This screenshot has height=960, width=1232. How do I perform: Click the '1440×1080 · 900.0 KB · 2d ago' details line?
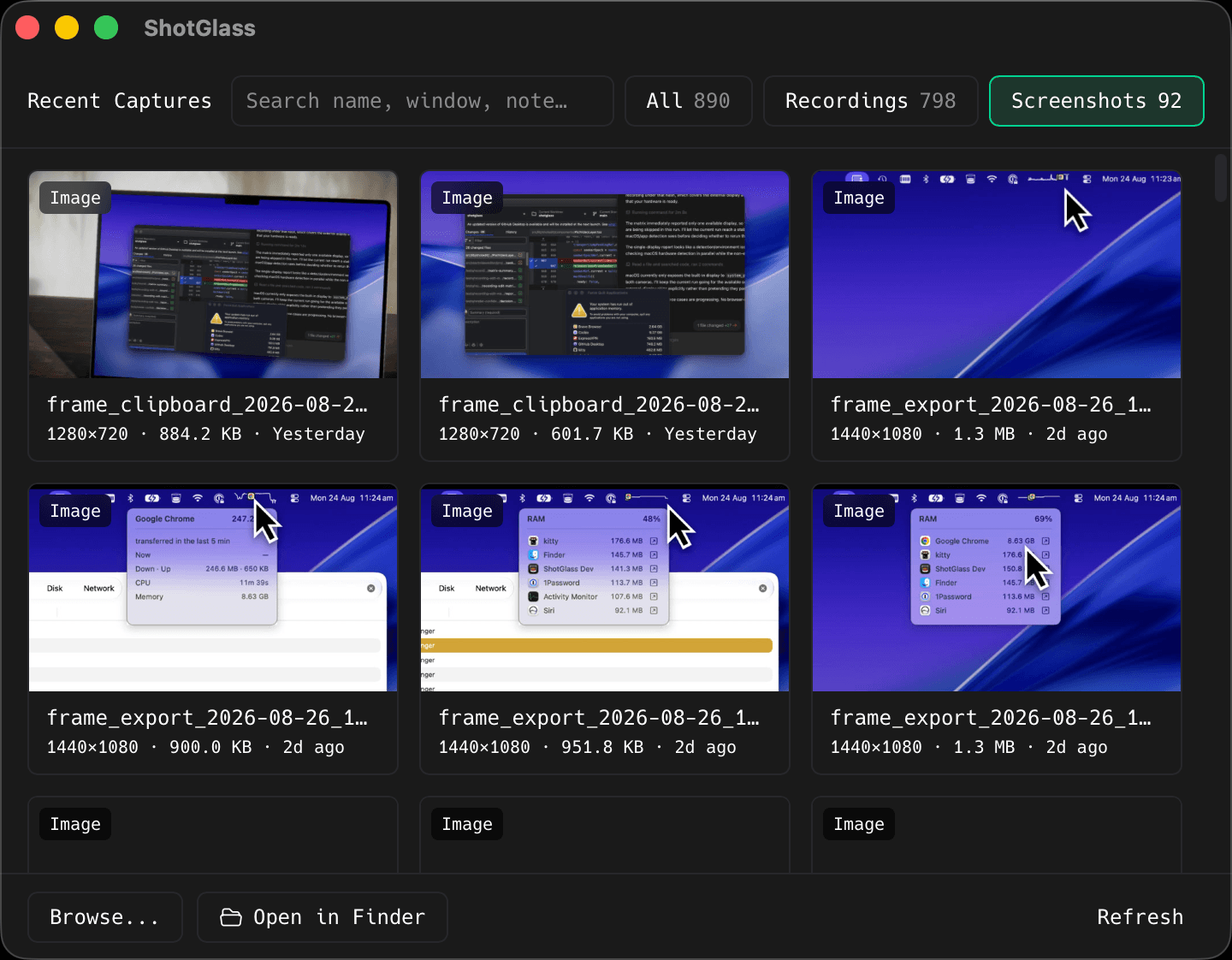[x=196, y=747]
